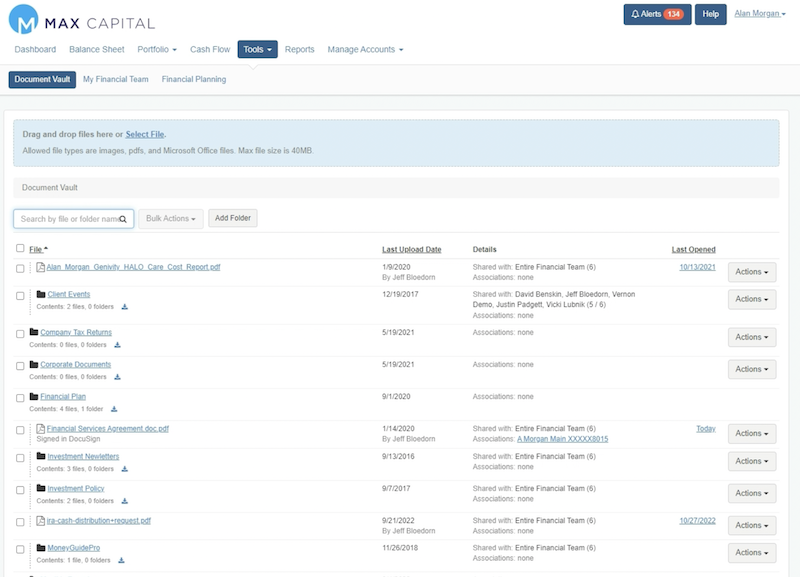Navigate to Cash Flow
Image resolution: width=800 pixels, height=577 pixels.
click(210, 49)
